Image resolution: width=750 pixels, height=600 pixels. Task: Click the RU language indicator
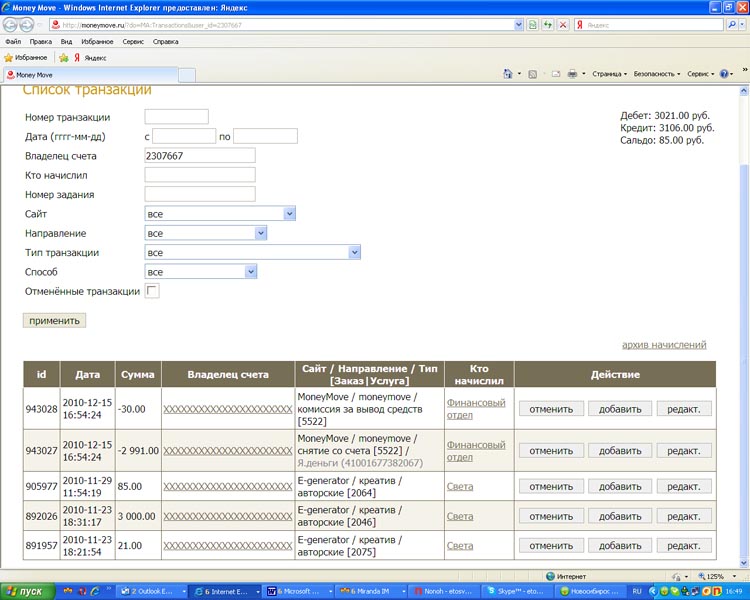pyautogui.click(x=637, y=591)
